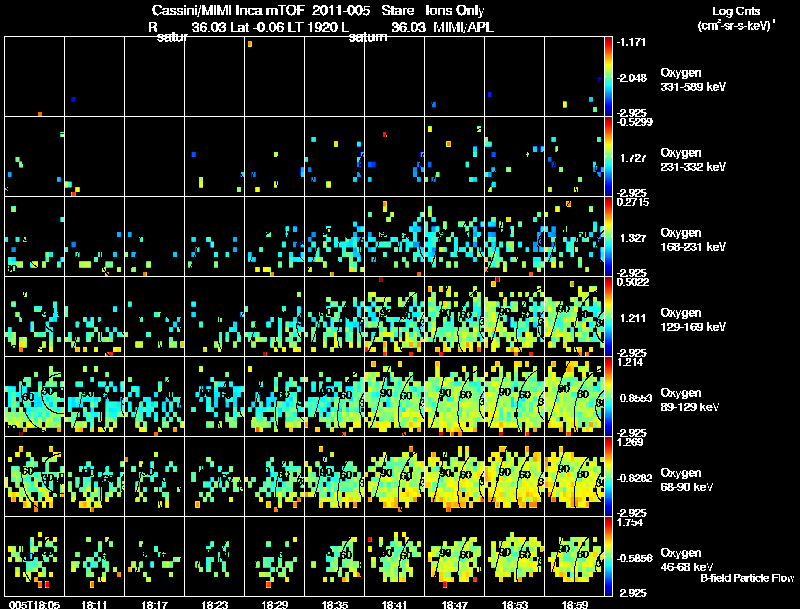Screen dimensions: 800x609
Task: Click the color bar beside 46-68 keV row
Action: (608, 556)
